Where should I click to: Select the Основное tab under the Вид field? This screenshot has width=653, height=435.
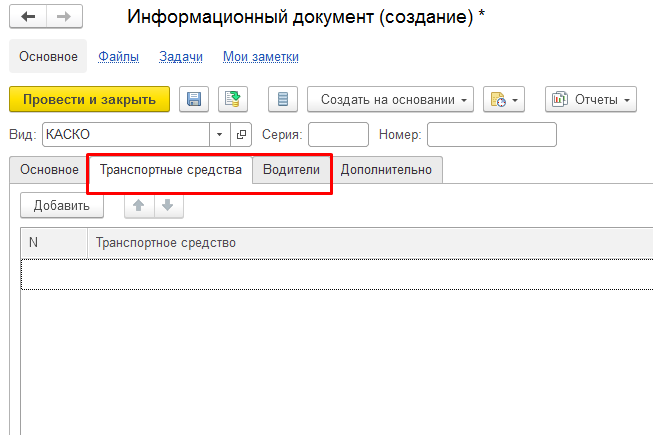pyautogui.click(x=49, y=170)
